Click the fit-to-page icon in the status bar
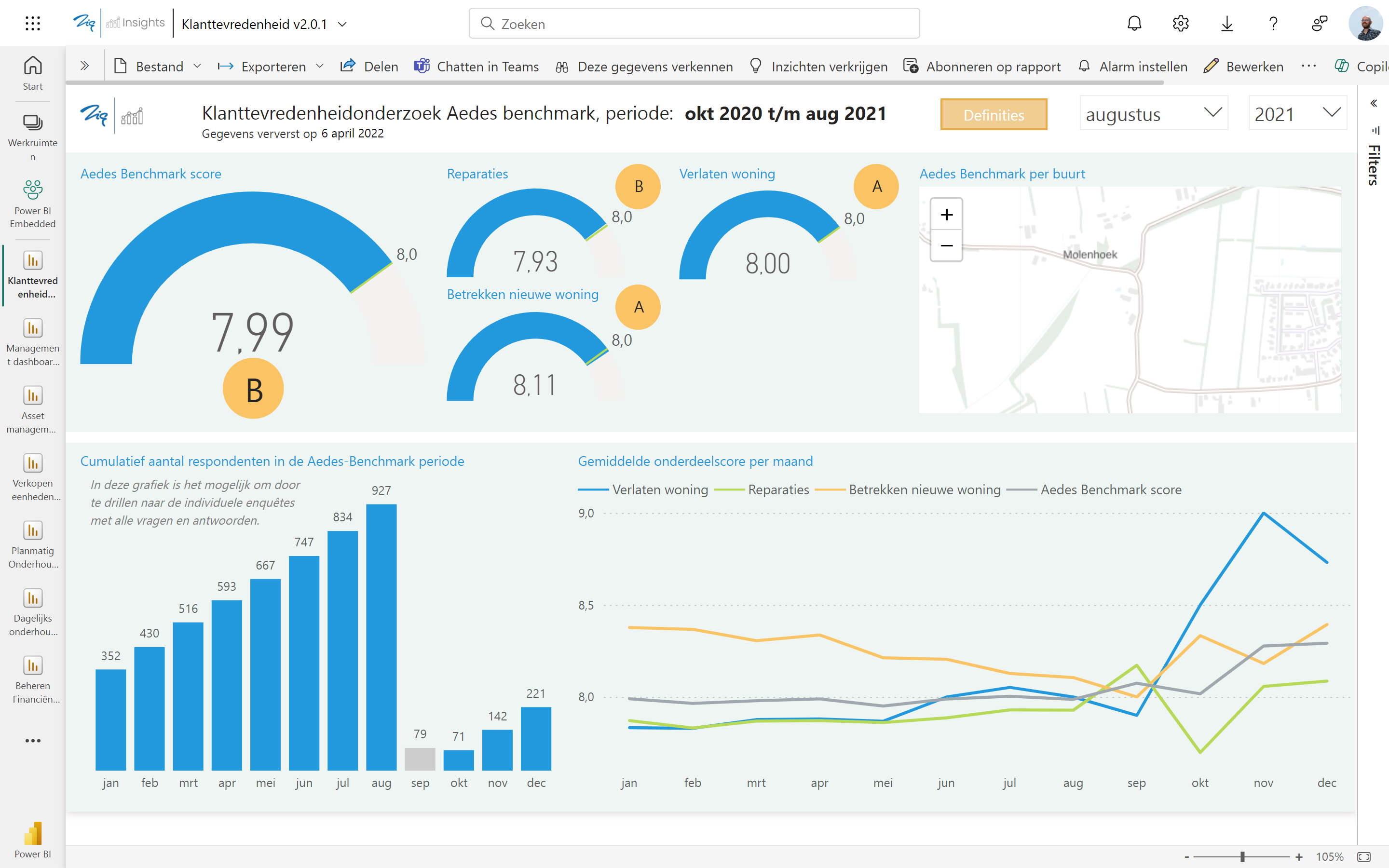The image size is (1389, 868). (1364, 856)
